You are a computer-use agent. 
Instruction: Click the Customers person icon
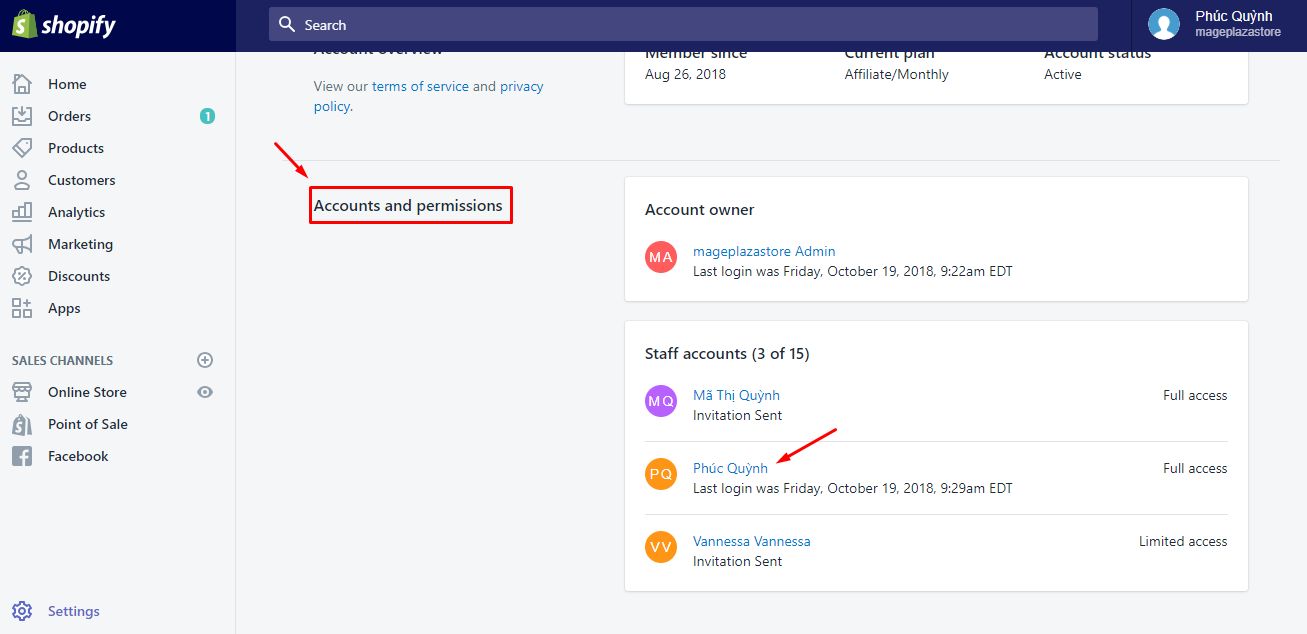coord(22,180)
